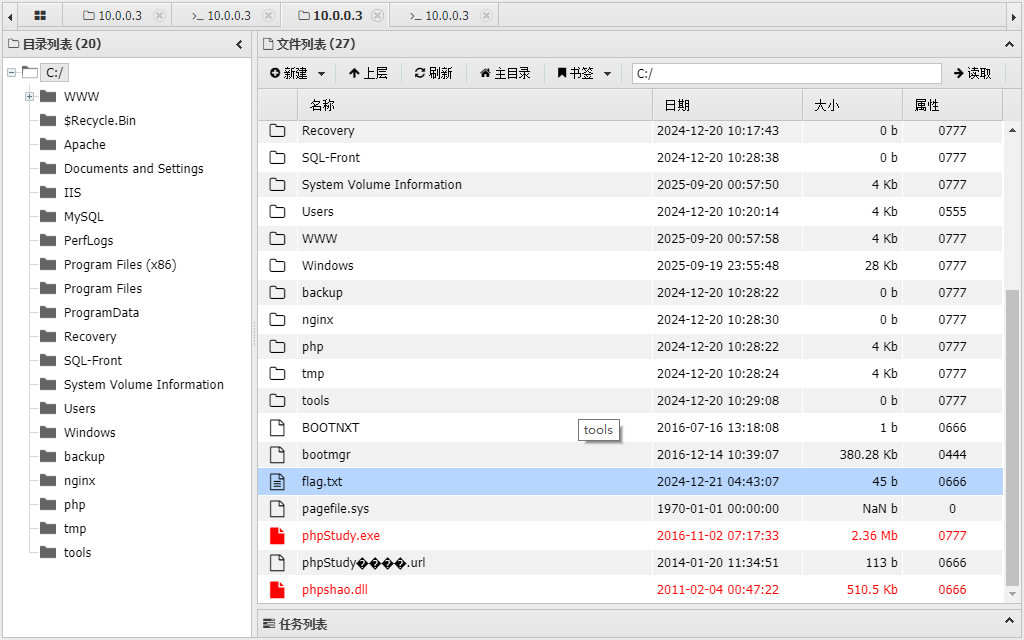This screenshot has width=1024, height=640.
Task: Click the Users folder icon in file list
Action: (278, 212)
